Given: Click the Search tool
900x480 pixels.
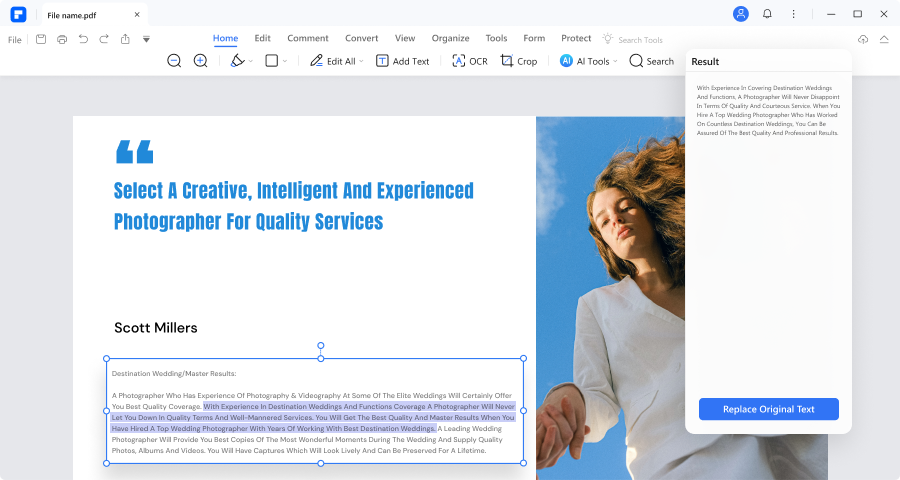Looking at the screenshot, I should click(x=651, y=61).
